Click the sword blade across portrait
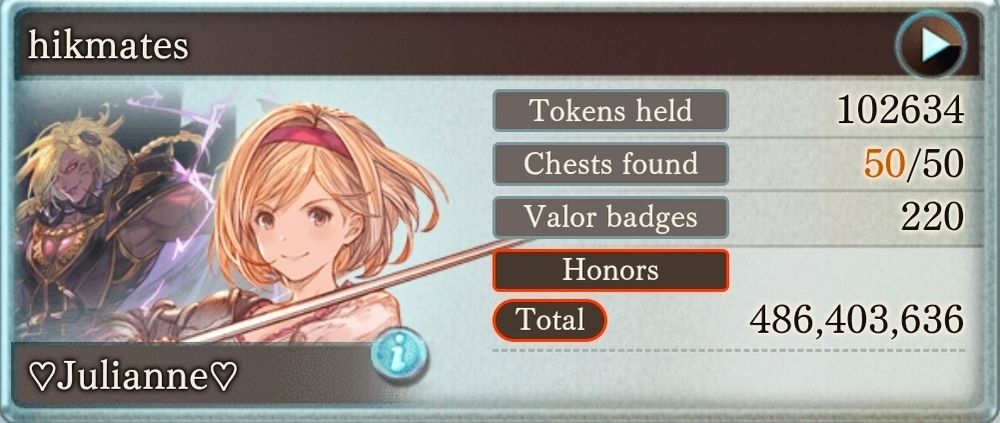The image size is (1000, 423). 357,288
